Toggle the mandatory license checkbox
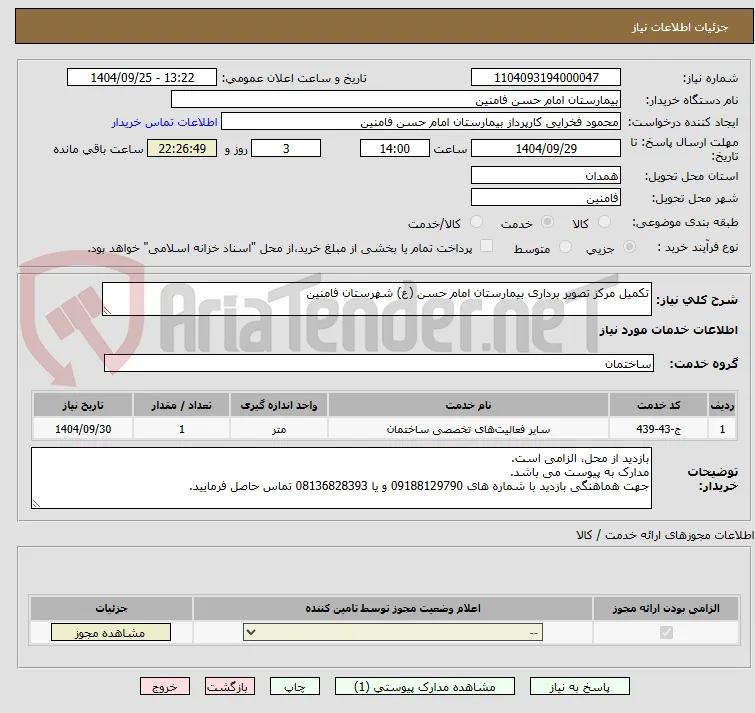 (666, 632)
